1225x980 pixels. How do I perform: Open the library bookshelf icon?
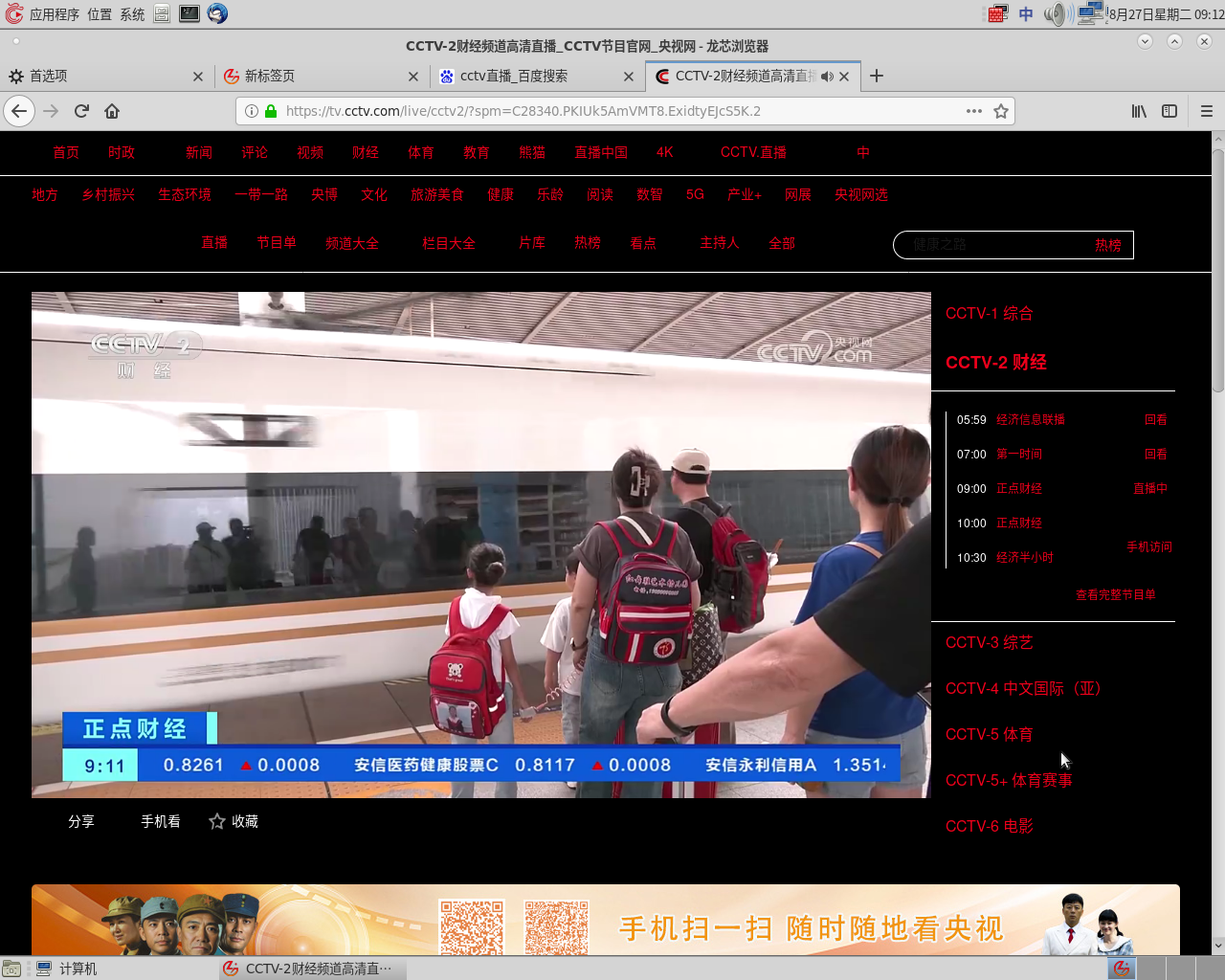(x=1139, y=111)
